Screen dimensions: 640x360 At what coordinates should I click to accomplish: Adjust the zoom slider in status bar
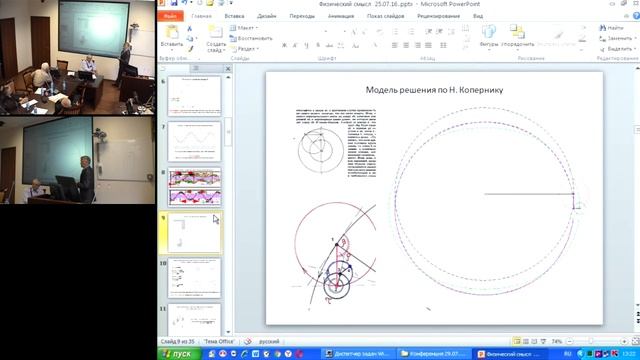click(x=591, y=341)
